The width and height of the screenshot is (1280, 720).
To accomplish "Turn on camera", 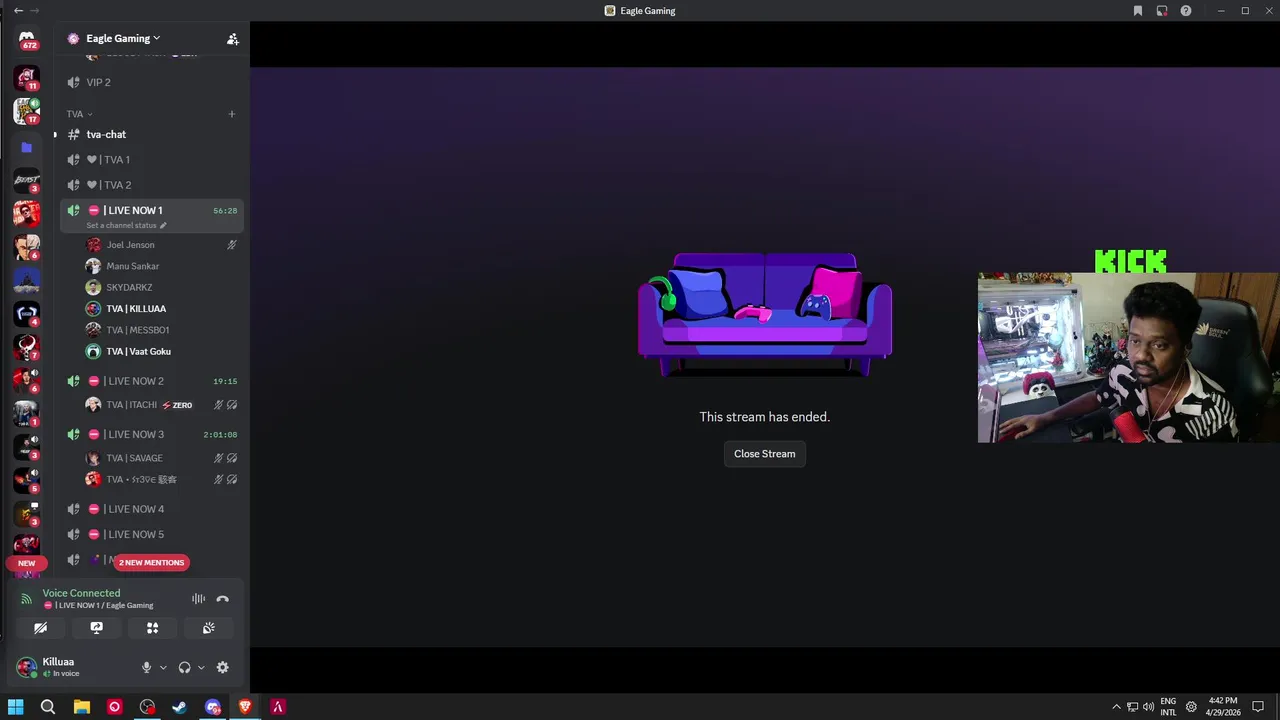I will pos(40,628).
